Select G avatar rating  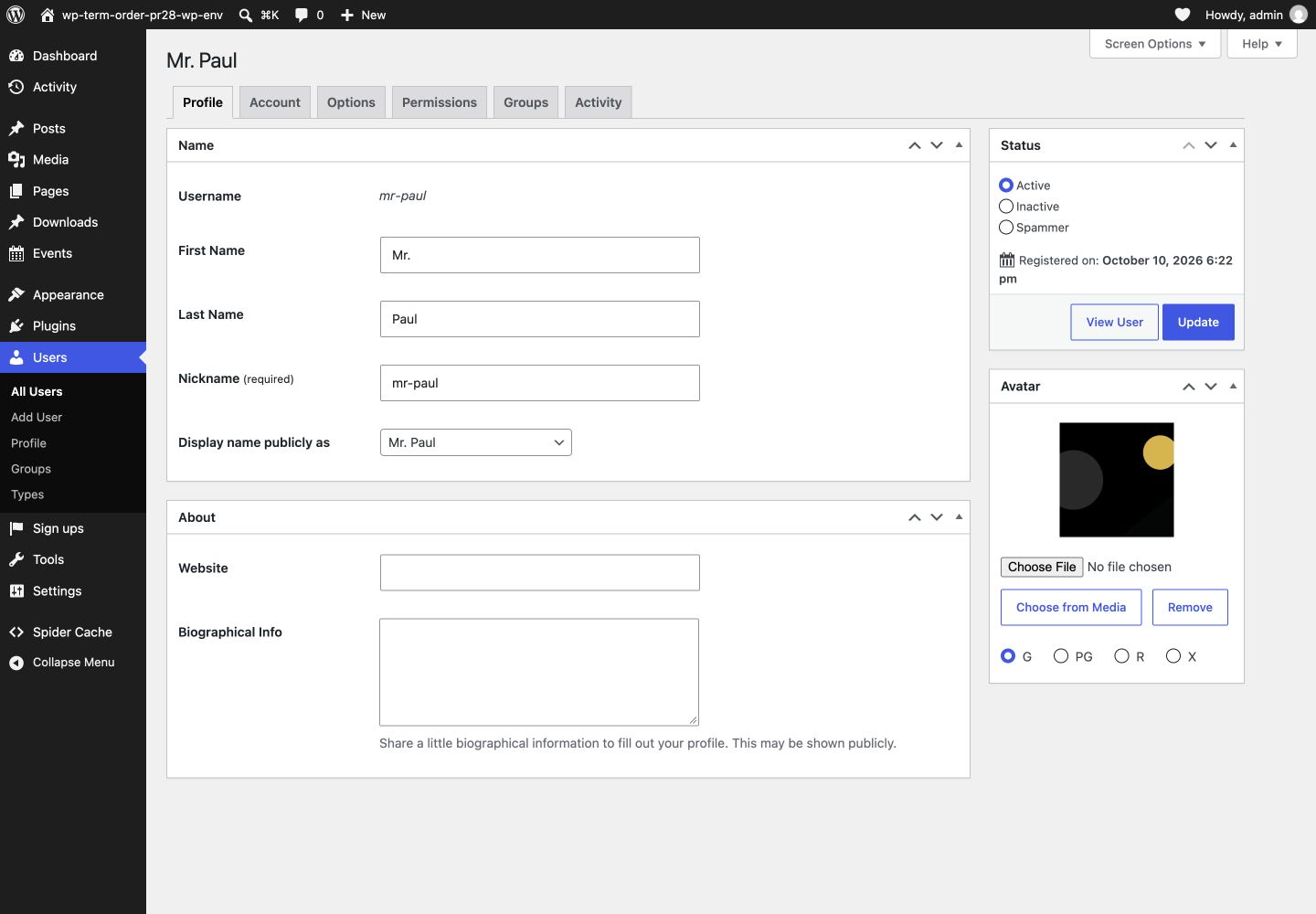pos(1008,656)
